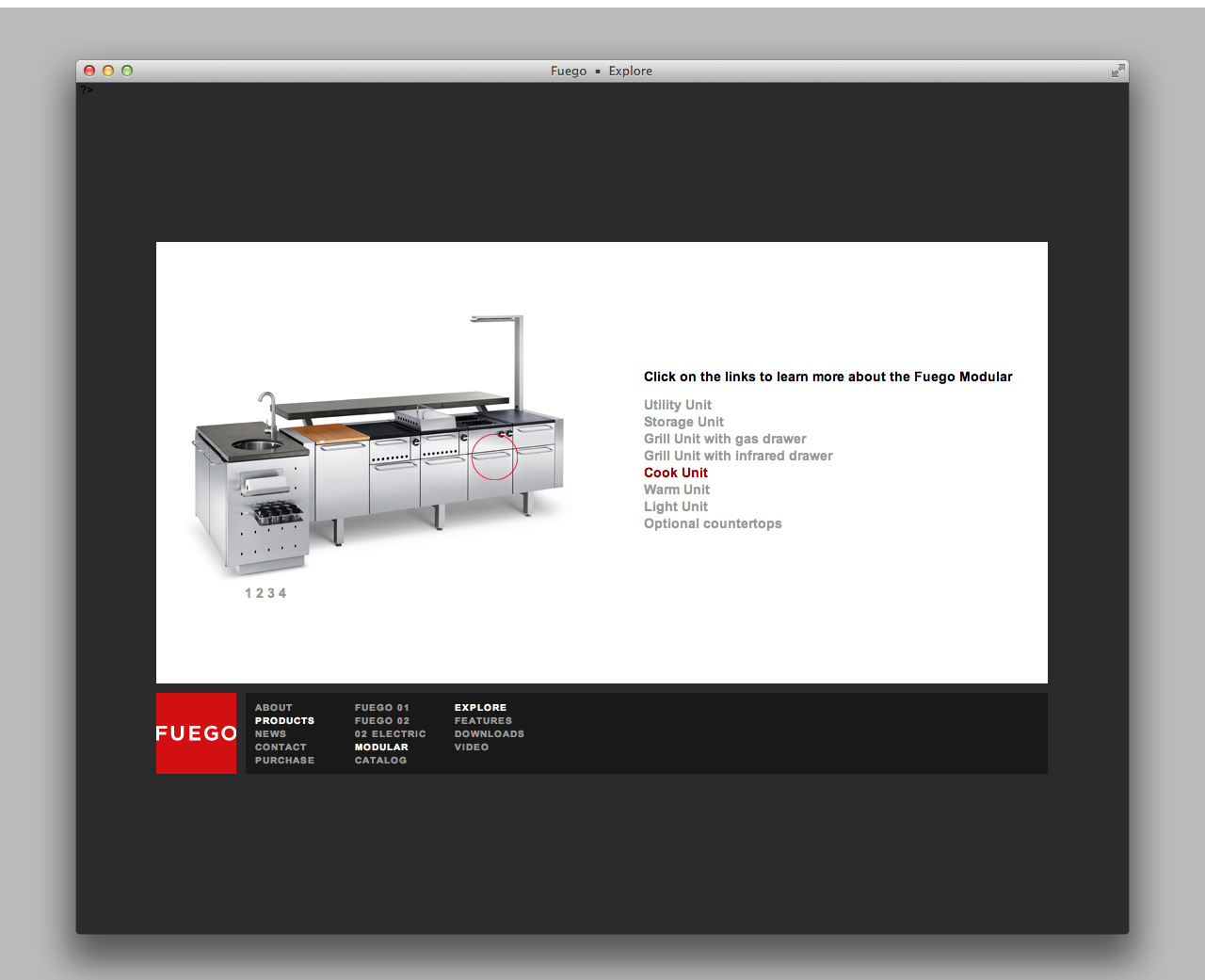Toggle fullscreen with the window expand arrows icon
The width and height of the screenshot is (1205, 980).
(1117, 71)
